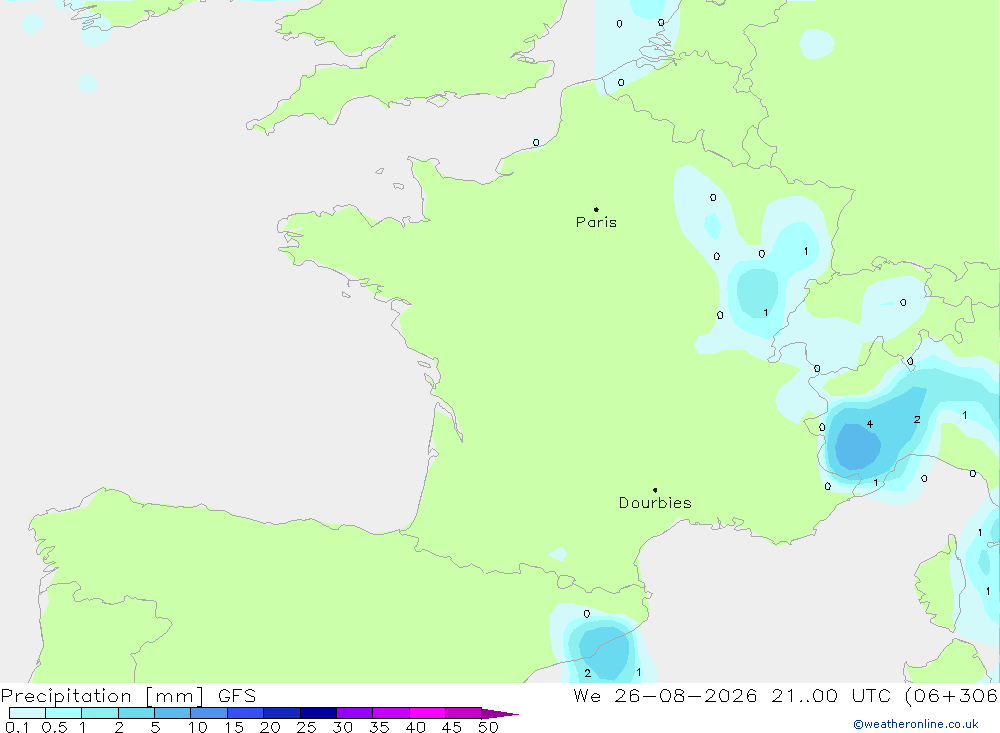Click the 'We 26-08-2026' date text
The height and width of the screenshot is (733, 1000).
point(665,696)
